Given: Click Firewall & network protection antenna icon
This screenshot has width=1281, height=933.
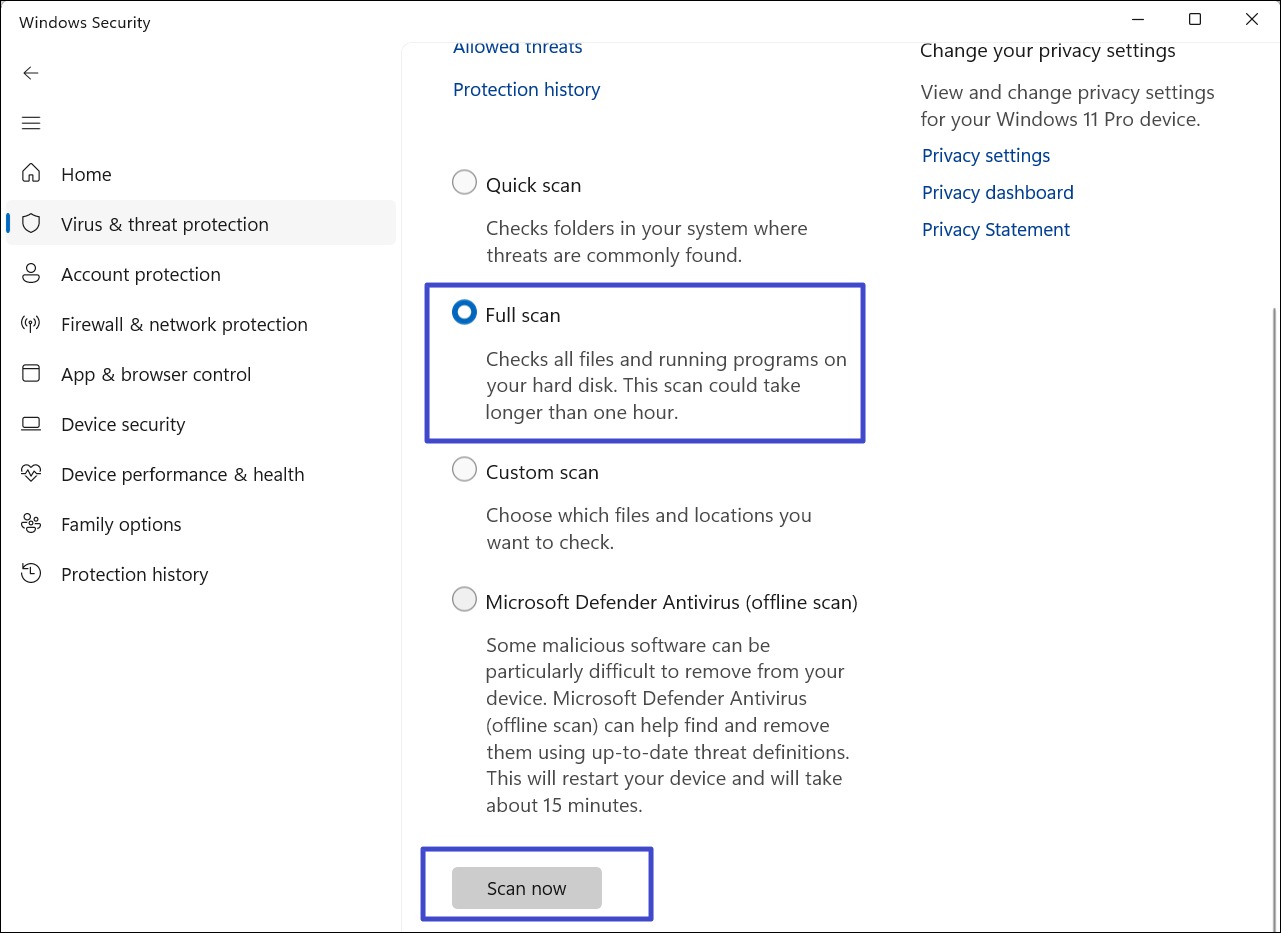Looking at the screenshot, I should pyautogui.click(x=31, y=324).
